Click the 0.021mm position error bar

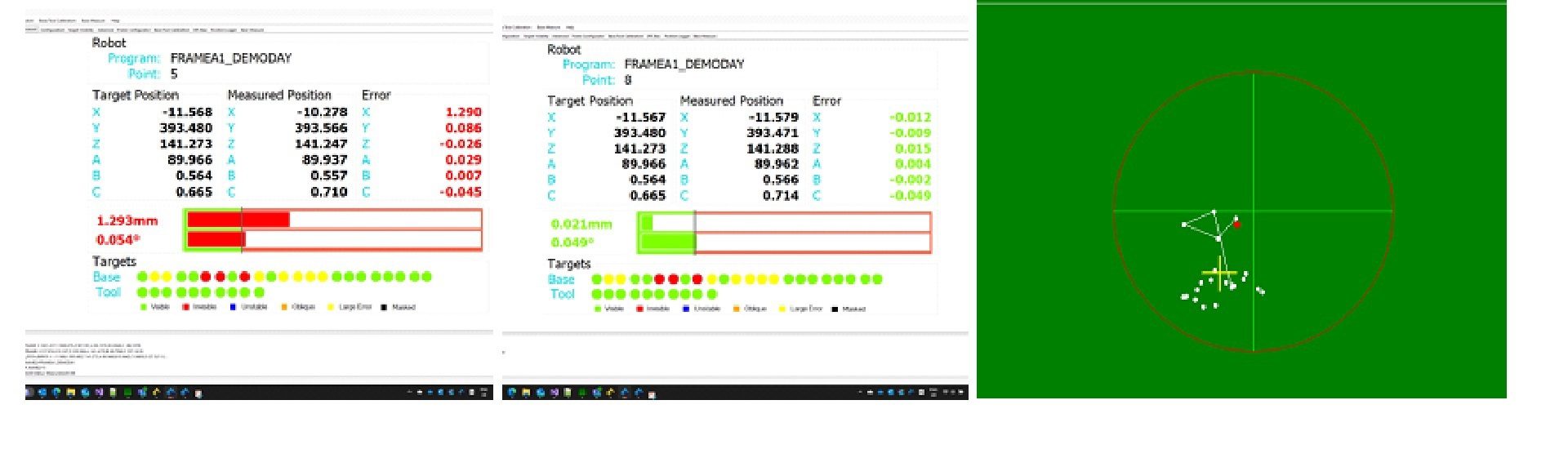pyautogui.click(x=785, y=222)
